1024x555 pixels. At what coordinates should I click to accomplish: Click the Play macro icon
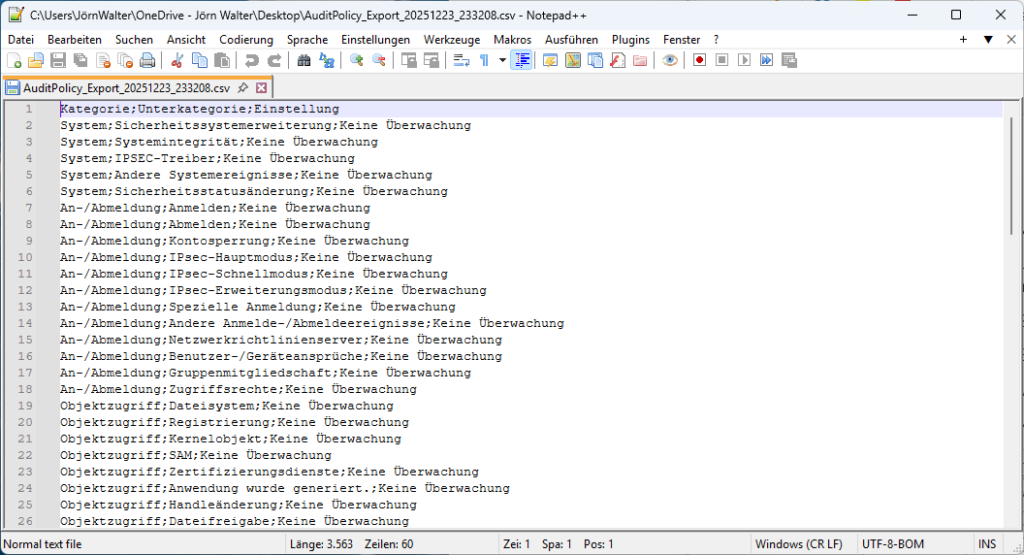[x=743, y=61]
